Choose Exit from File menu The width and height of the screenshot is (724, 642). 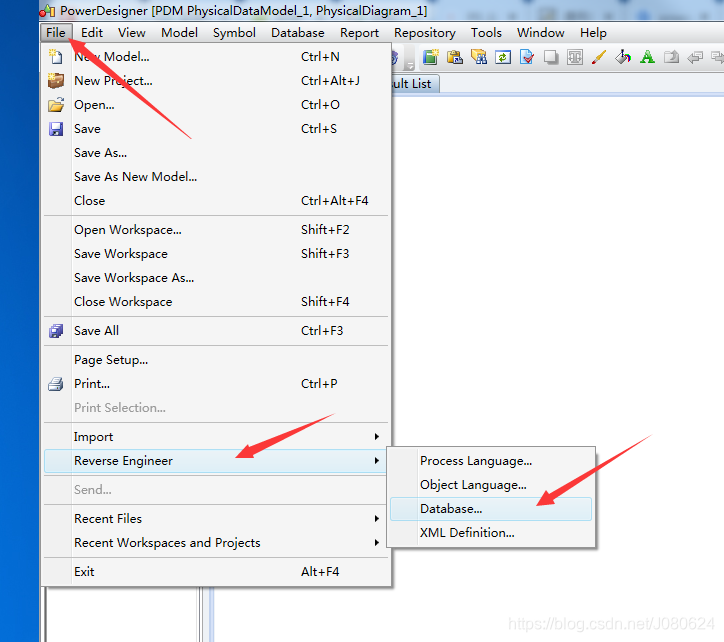pos(216,572)
